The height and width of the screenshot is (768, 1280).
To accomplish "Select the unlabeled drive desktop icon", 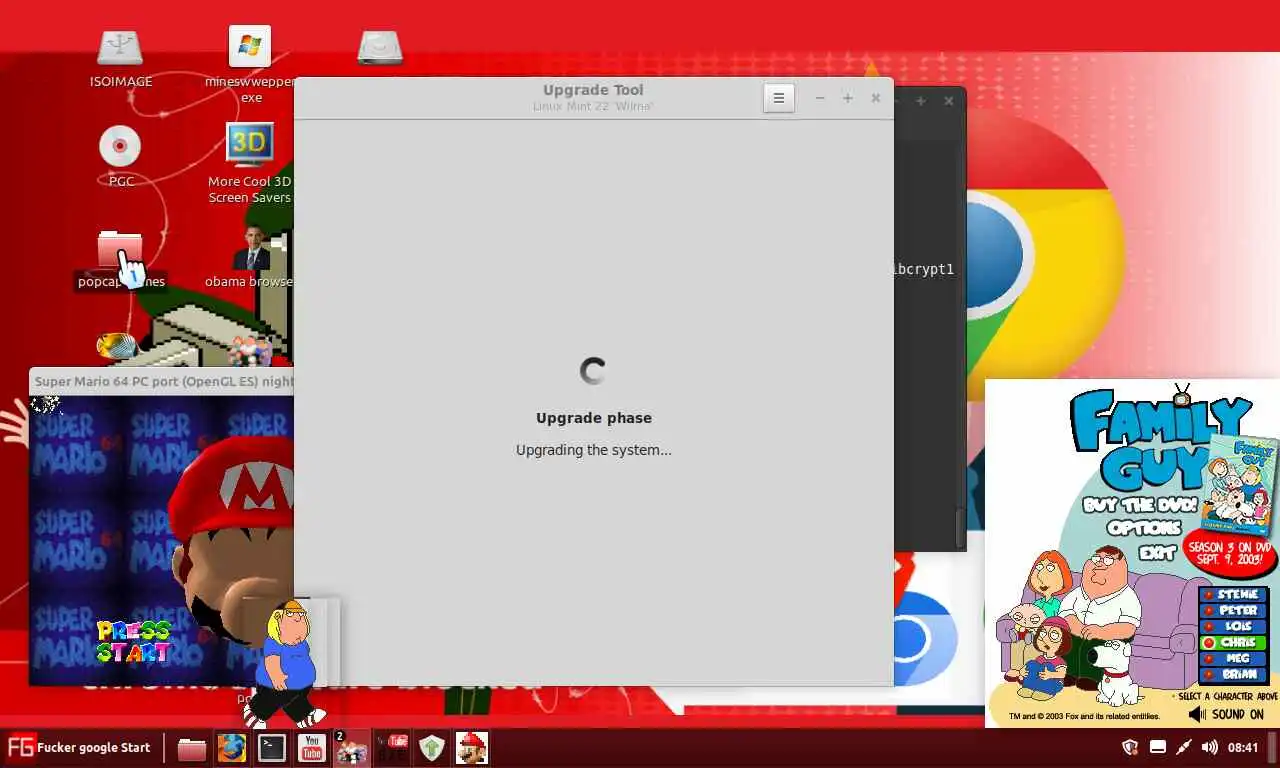I will 380,47.
